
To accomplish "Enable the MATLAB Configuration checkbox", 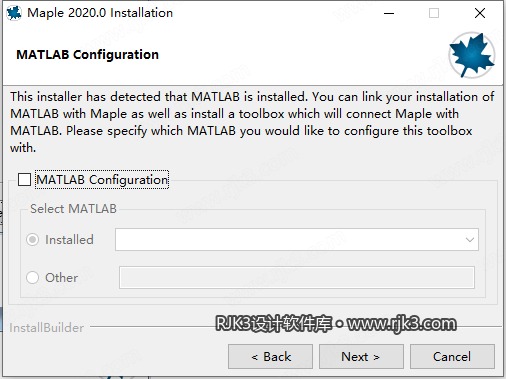I will [24, 180].
